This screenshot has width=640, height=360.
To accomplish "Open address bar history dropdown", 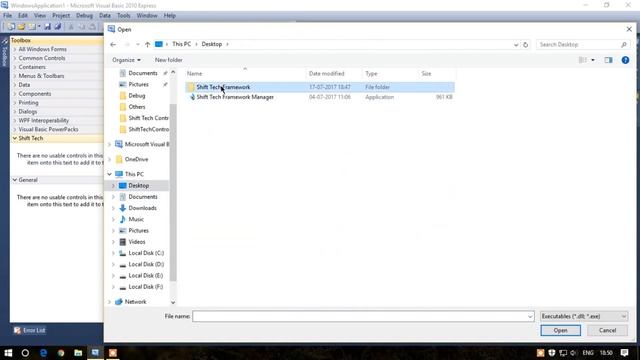I will [x=516, y=44].
